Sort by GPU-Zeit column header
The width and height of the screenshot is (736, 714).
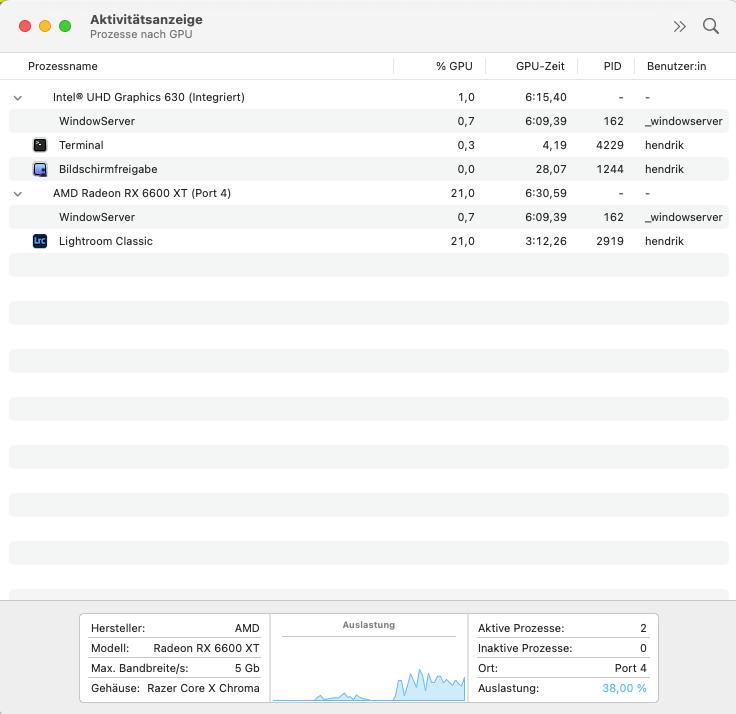pos(540,66)
